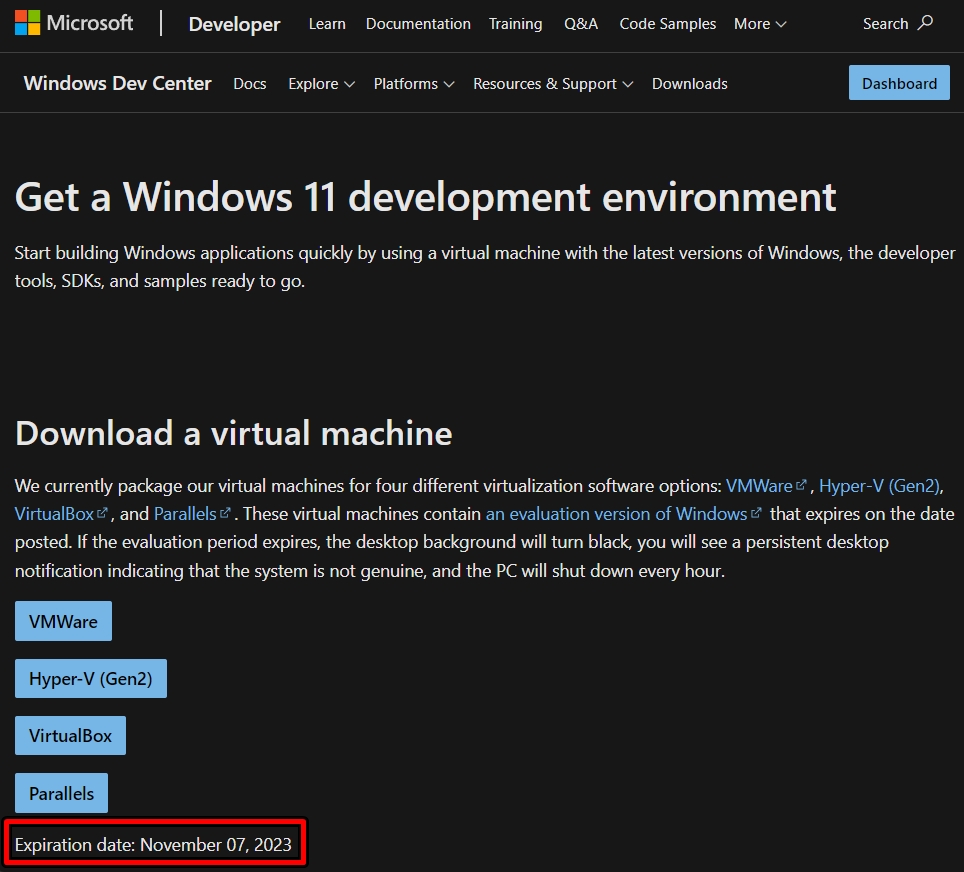
Task: Follow the VirtualBox link in the paragraph
Action: pos(61,513)
